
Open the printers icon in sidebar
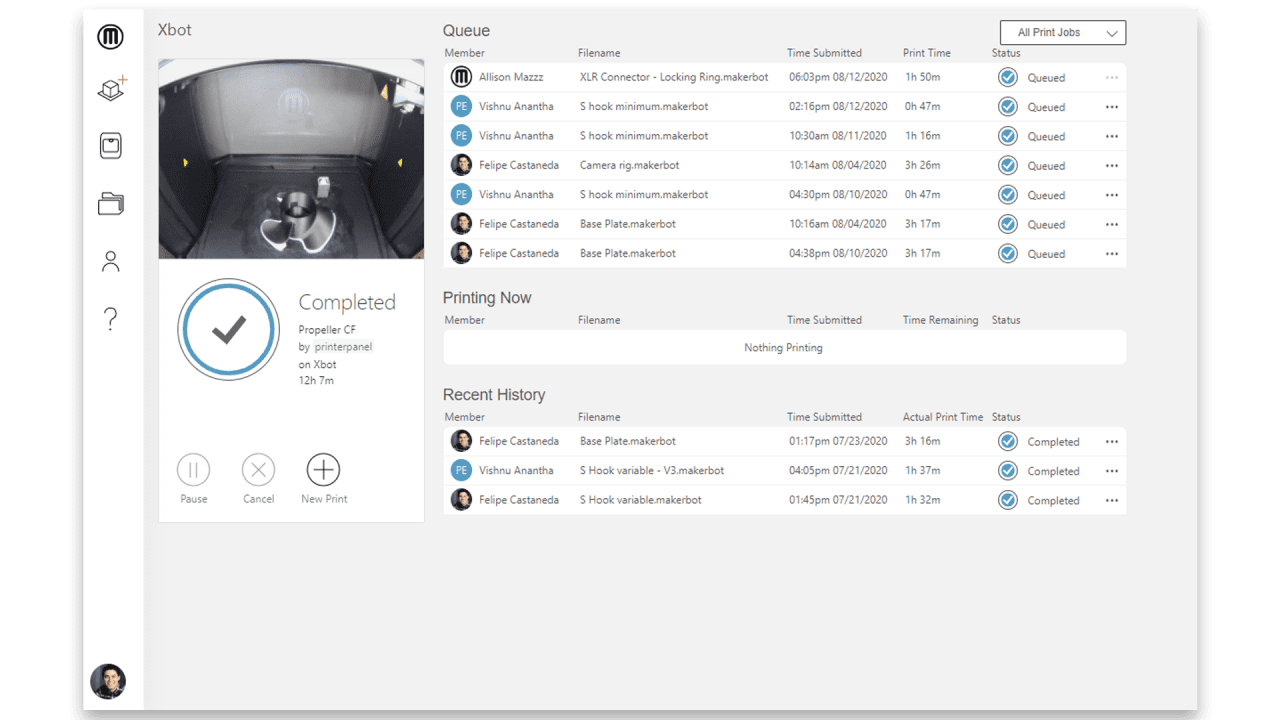click(x=110, y=146)
